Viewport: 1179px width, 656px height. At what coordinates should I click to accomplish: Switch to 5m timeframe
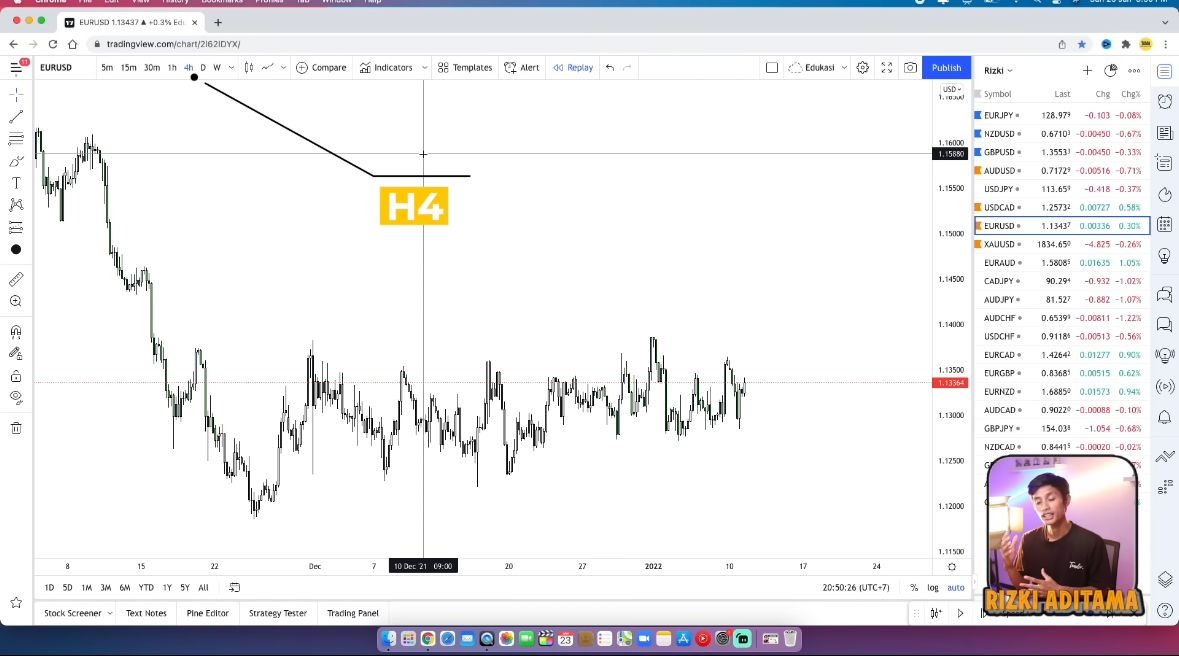point(107,68)
